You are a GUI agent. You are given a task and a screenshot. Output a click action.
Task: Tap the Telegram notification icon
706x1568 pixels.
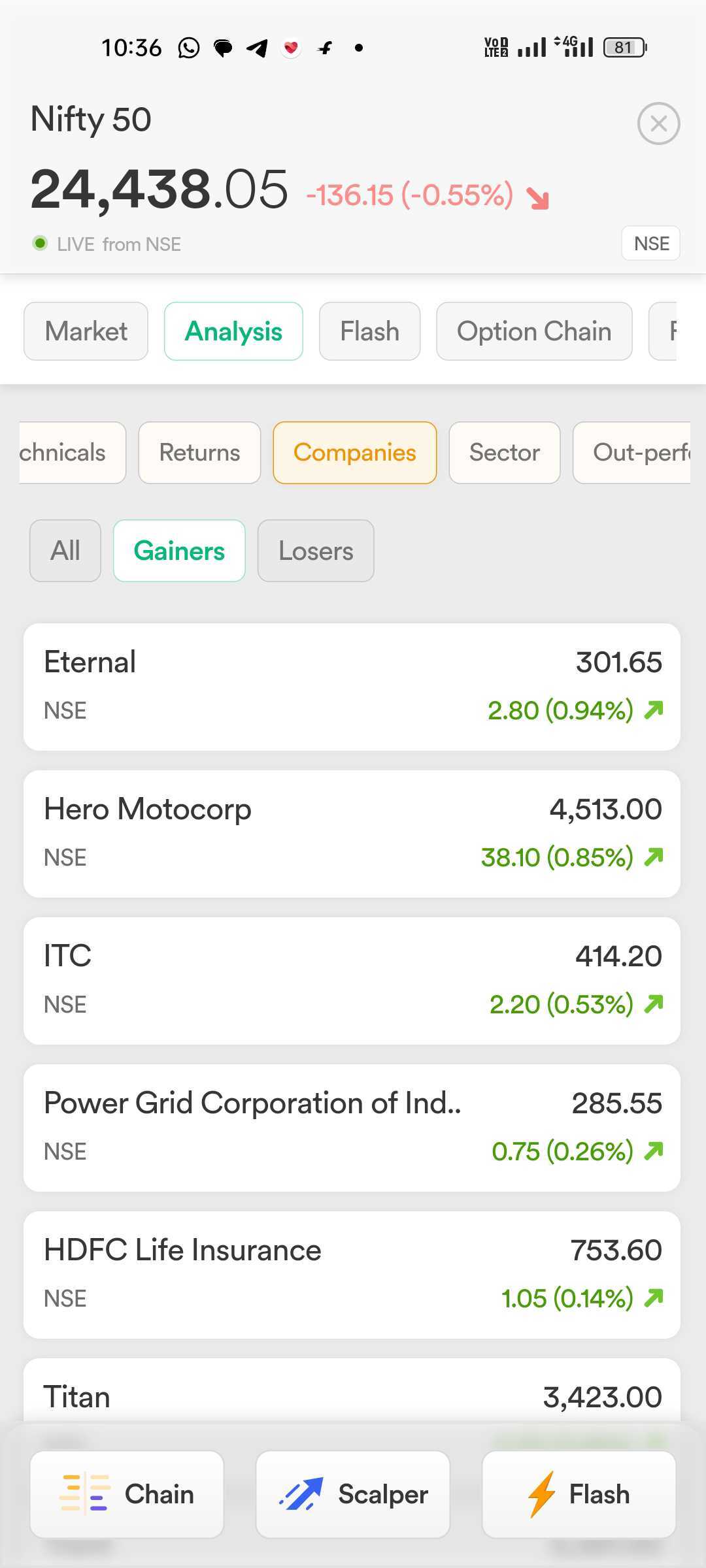[258, 48]
